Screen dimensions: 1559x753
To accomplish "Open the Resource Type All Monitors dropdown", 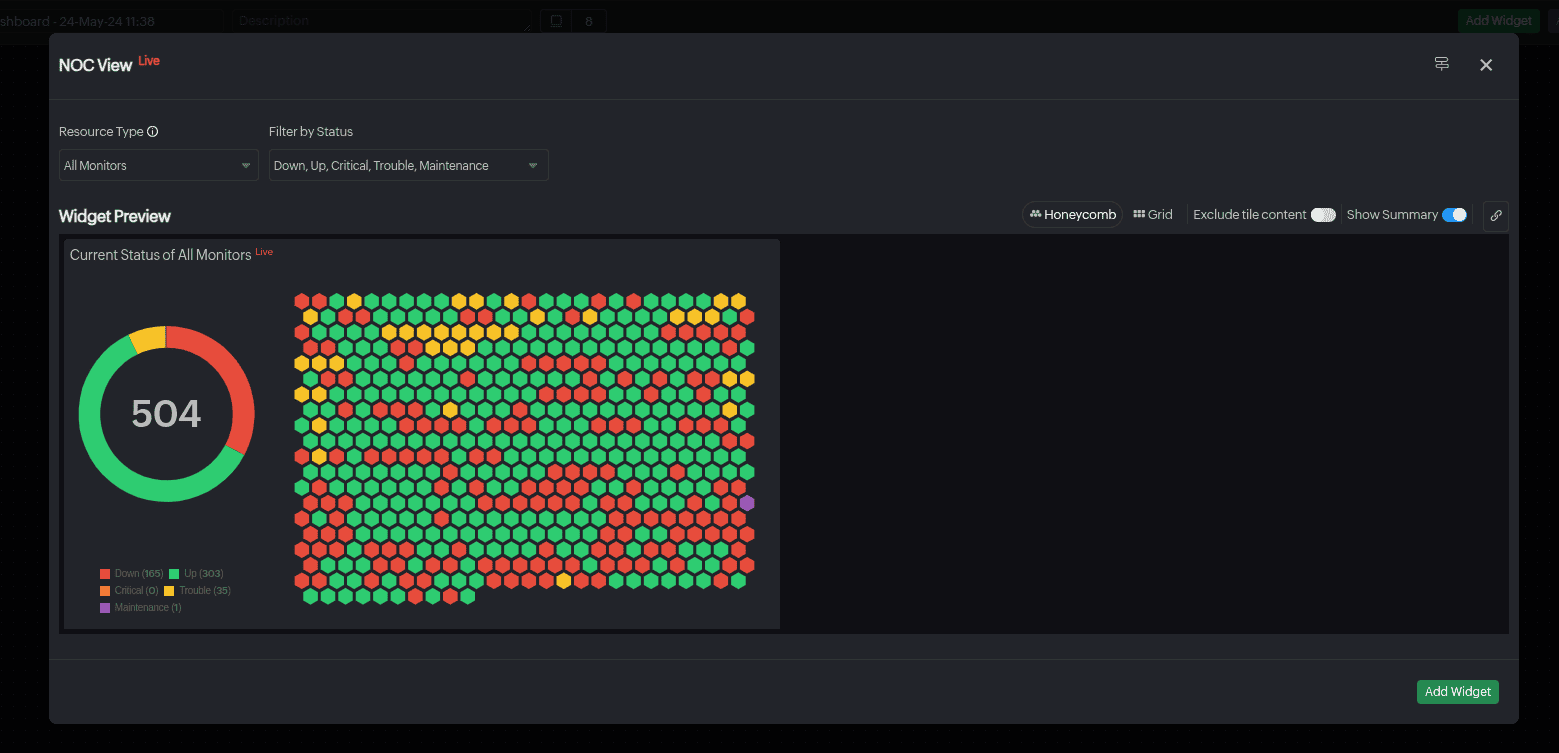I will [x=158, y=166].
